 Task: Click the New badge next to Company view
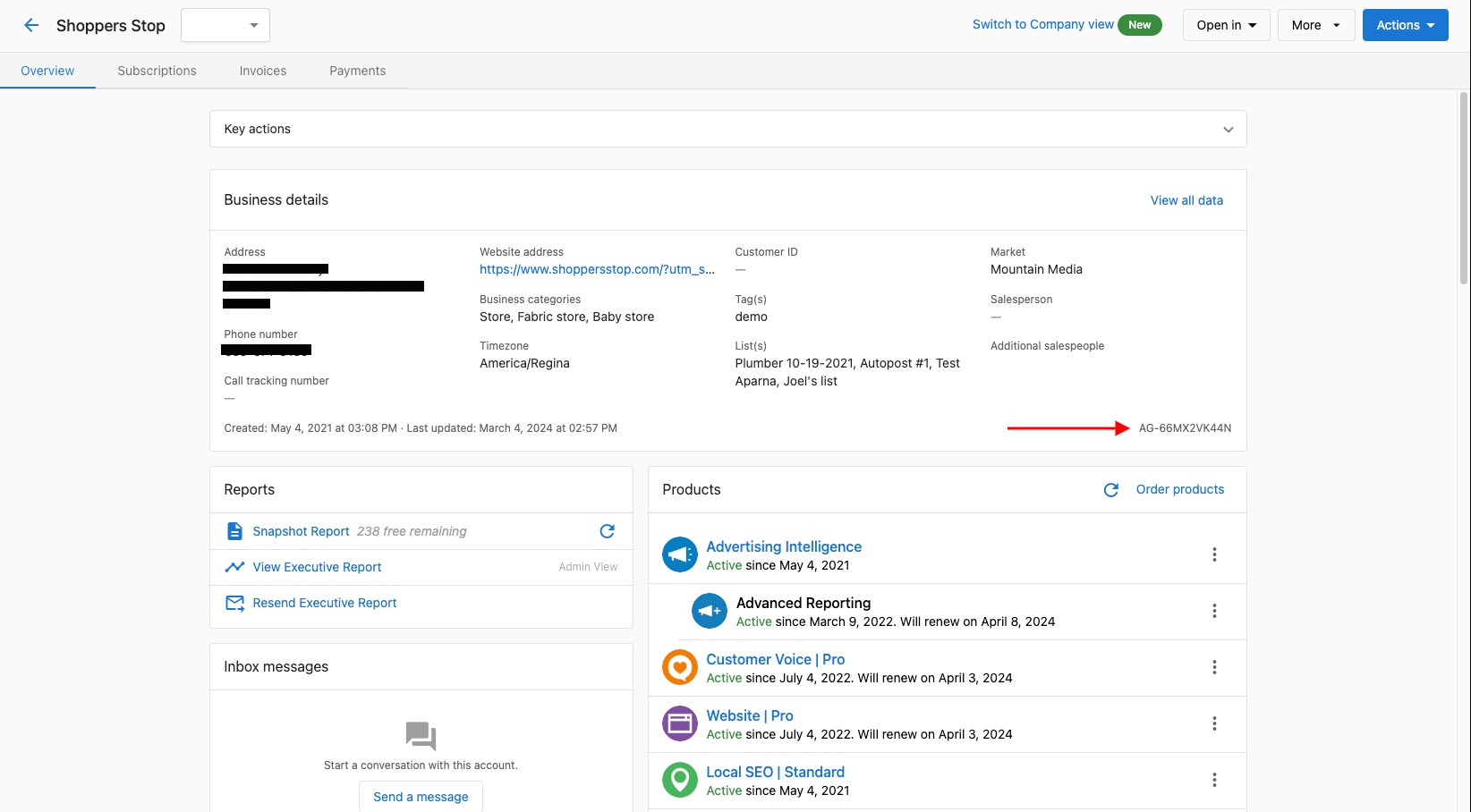[1140, 25]
